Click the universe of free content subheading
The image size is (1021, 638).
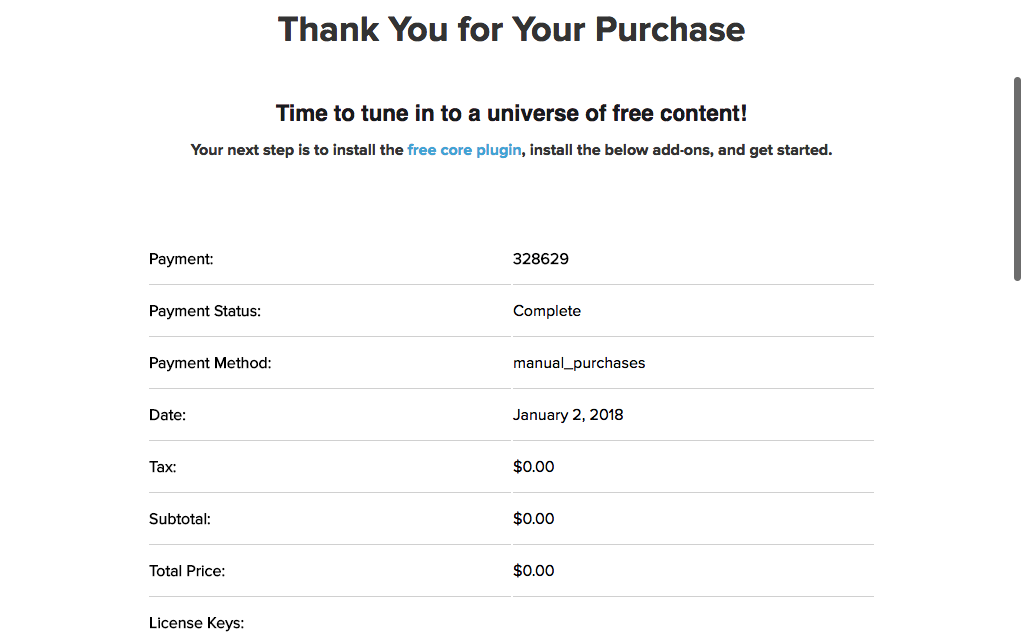tap(511, 113)
